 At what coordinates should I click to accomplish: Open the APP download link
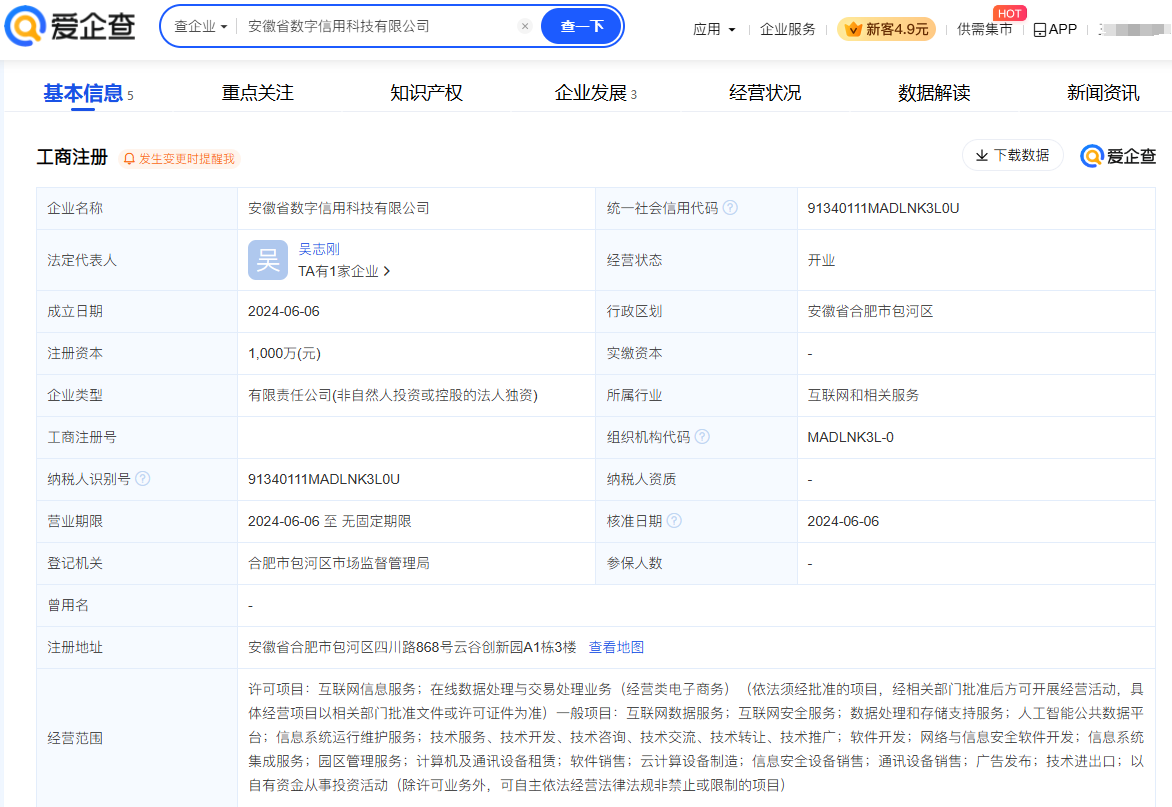(x=1055, y=29)
